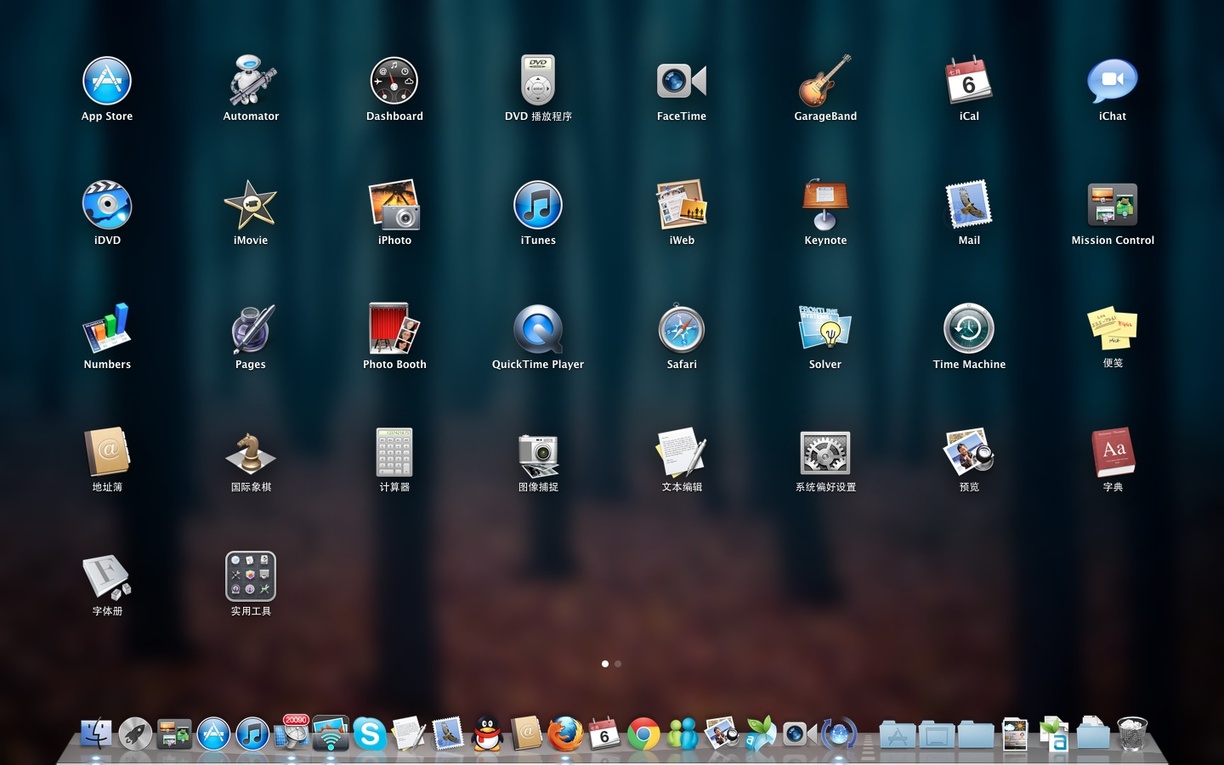Screen dimensions: 1224x765
Task: Switch to second Launchpad page dot
Action: click(618, 663)
